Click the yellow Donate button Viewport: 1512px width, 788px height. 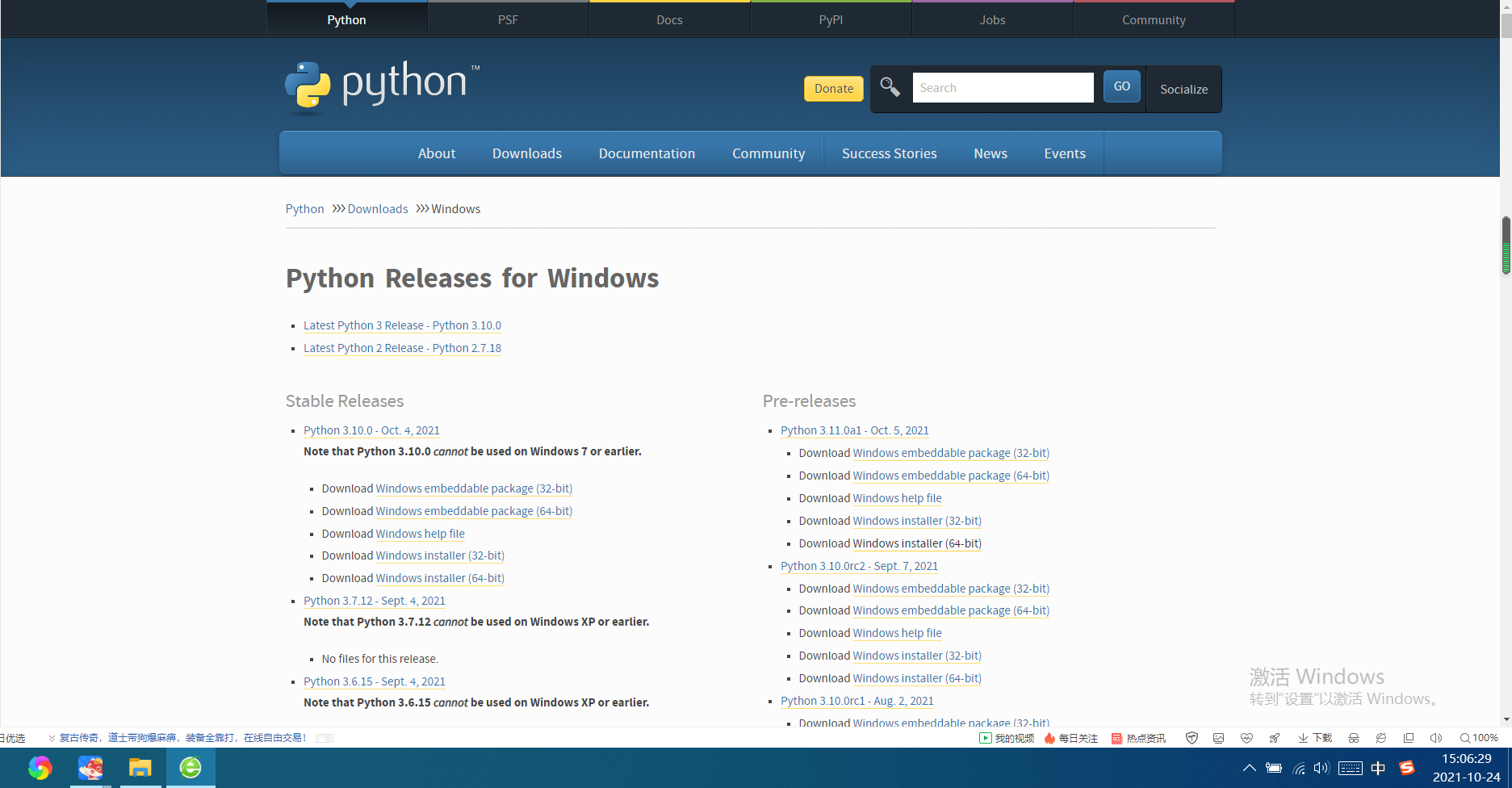coord(834,89)
